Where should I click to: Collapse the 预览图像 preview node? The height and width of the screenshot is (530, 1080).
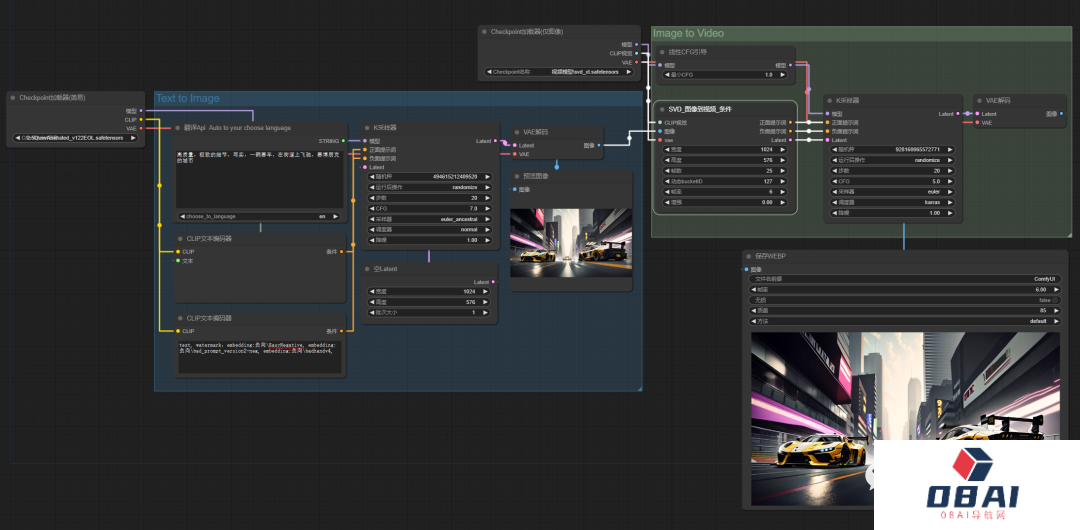tap(517, 176)
